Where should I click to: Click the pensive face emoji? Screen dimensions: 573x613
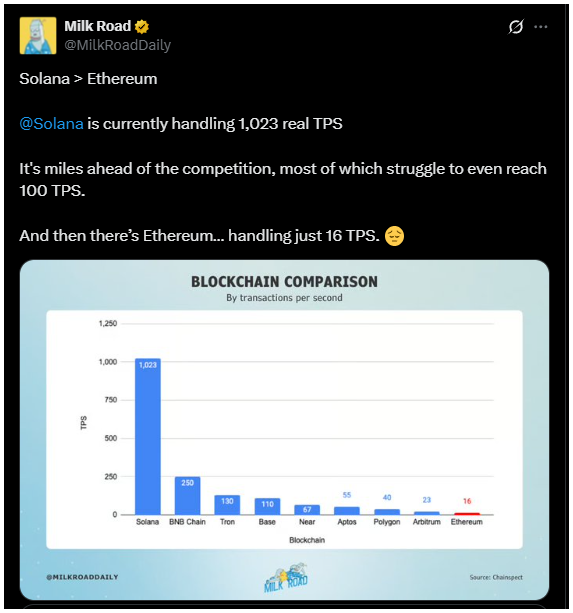click(x=394, y=236)
